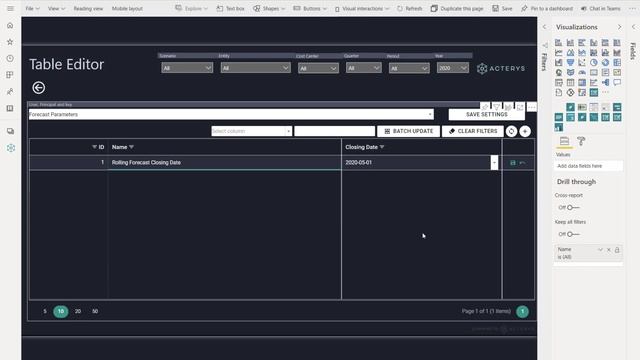Viewport: 640px width, 360px height.
Task: Open the three-dots get more visuals menu
Action: [x=605, y=92]
